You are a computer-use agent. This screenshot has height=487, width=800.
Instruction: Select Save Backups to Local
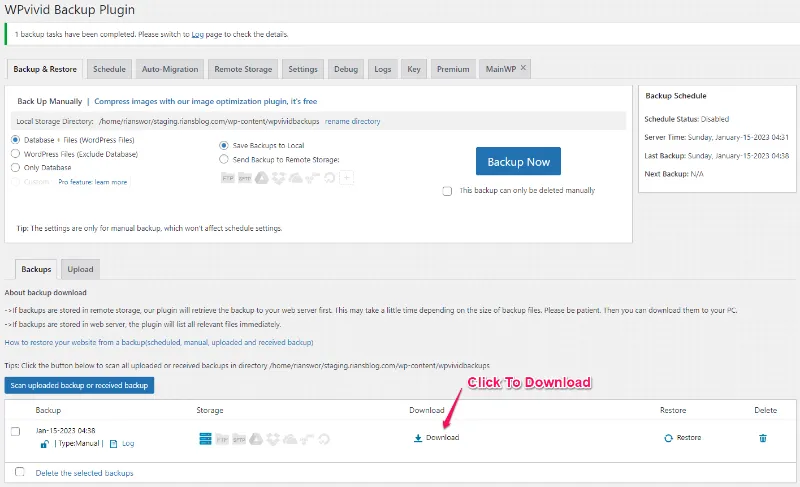(223, 145)
